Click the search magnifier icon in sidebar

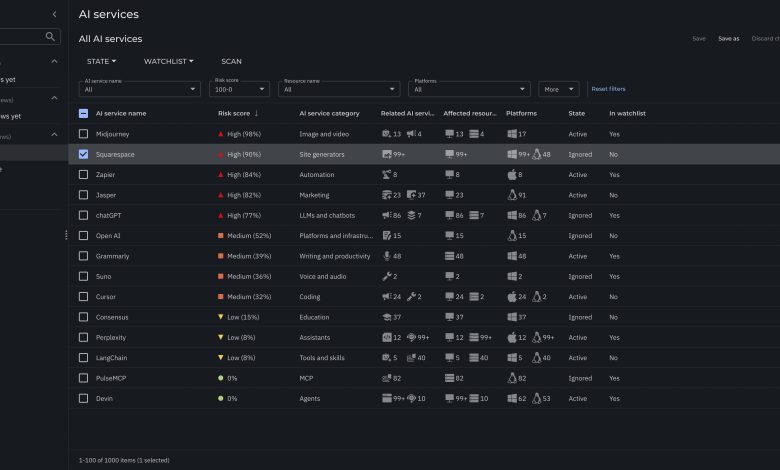(x=50, y=36)
